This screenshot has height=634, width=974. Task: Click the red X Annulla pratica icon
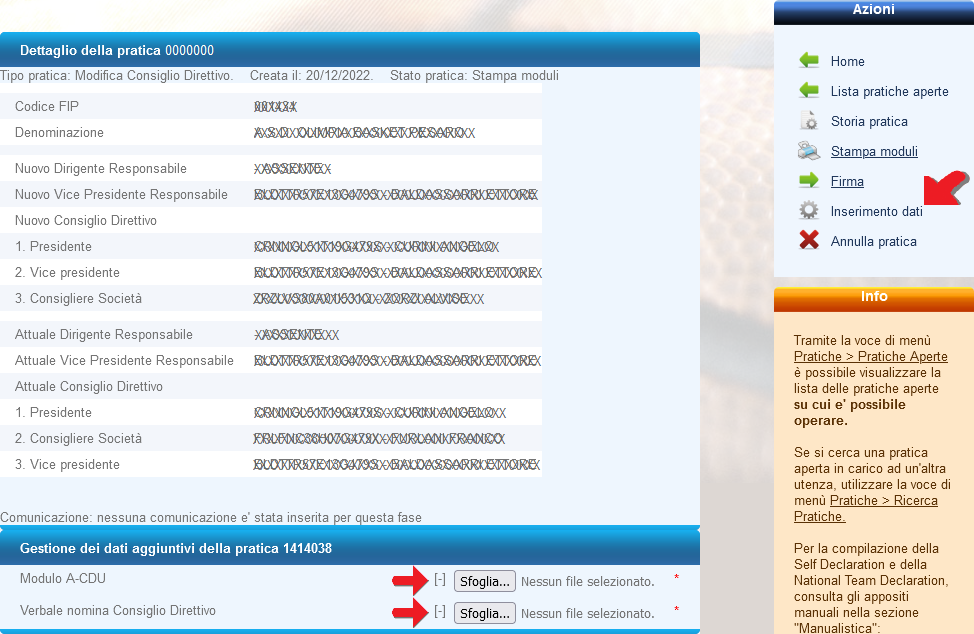point(809,241)
